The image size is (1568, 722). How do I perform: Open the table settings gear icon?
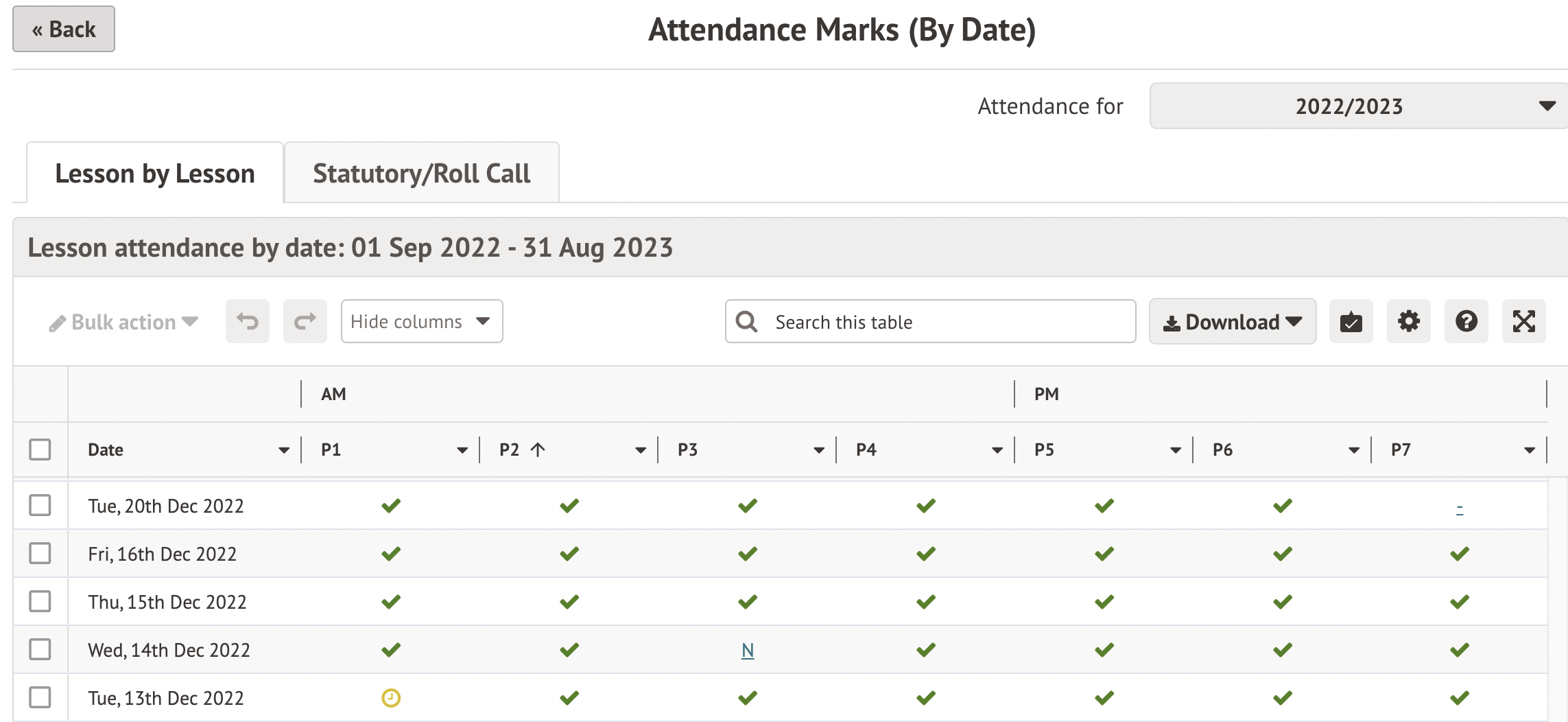point(1408,321)
